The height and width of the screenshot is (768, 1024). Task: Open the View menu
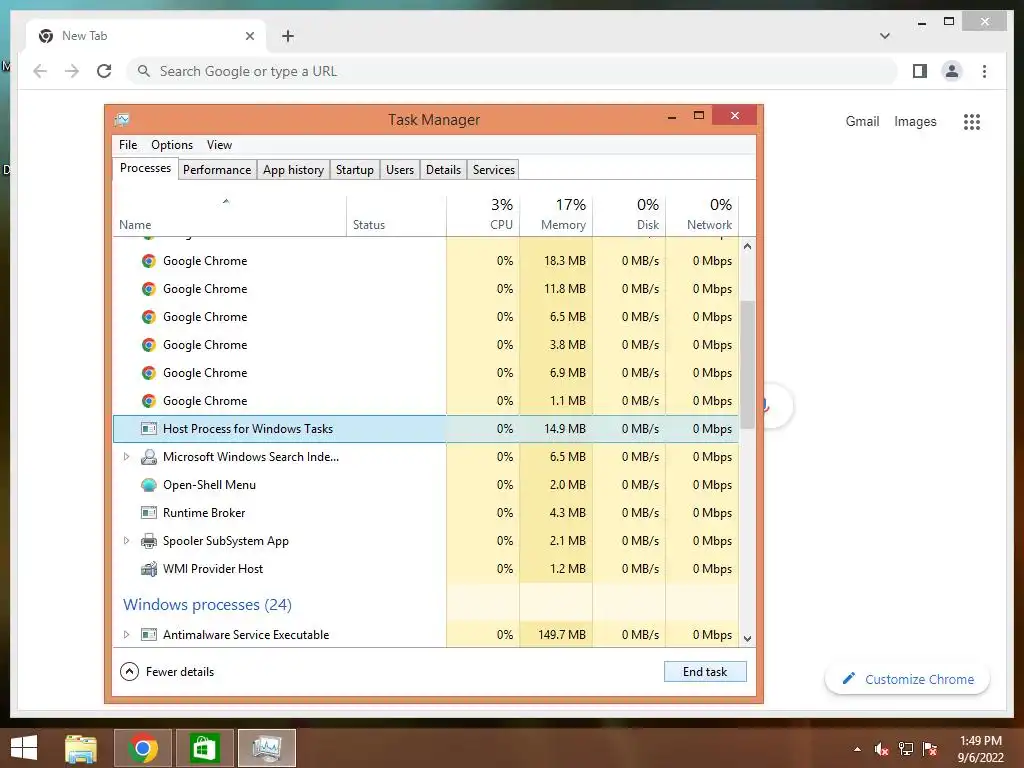pyautogui.click(x=219, y=145)
